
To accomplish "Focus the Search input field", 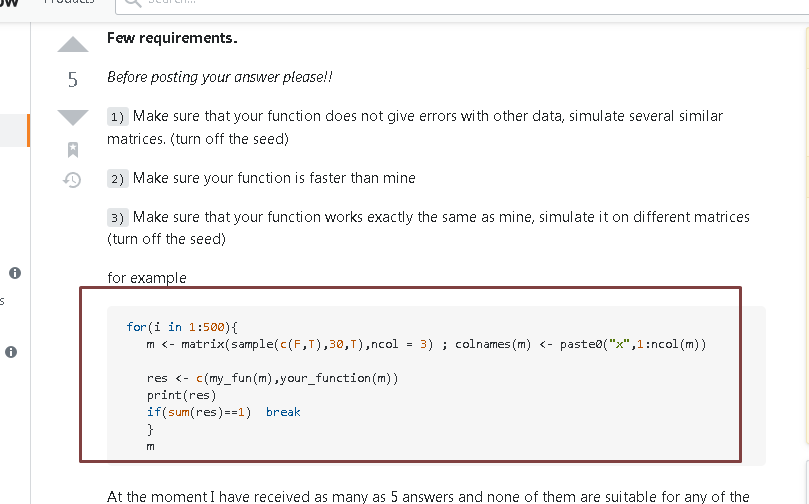I will [x=462, y=4].
